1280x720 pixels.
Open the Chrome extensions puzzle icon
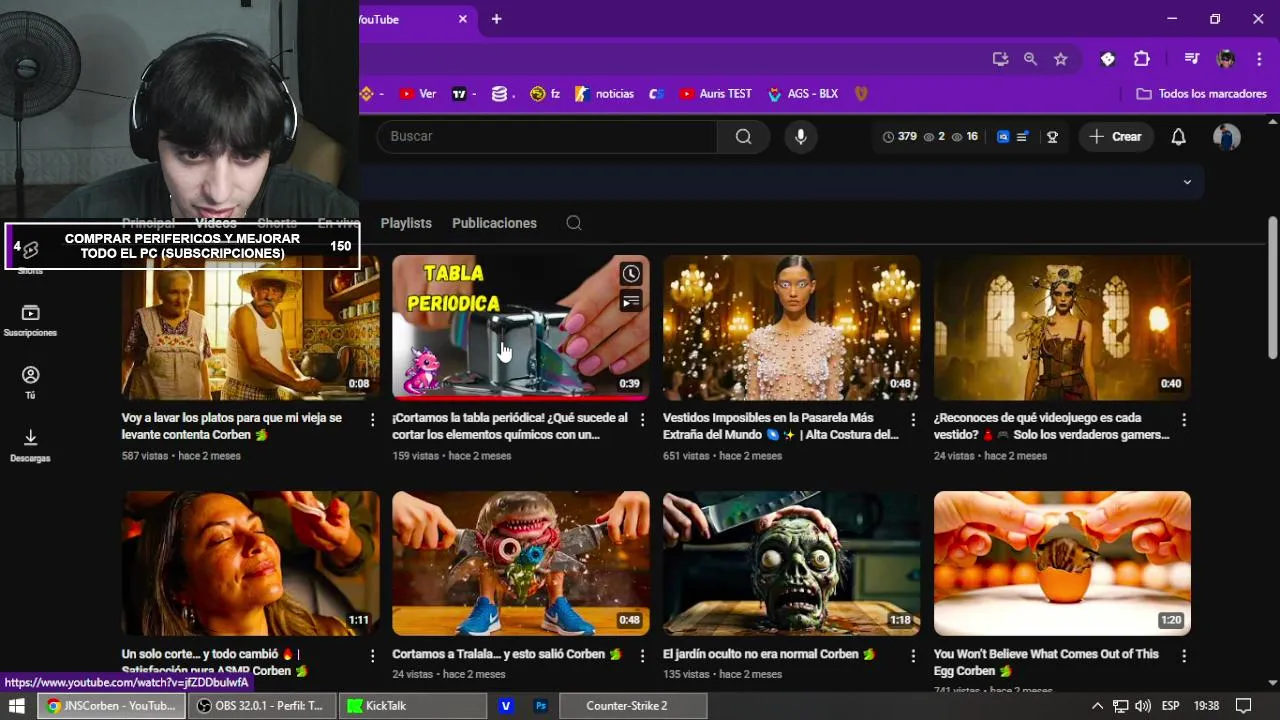(1141, 59)
